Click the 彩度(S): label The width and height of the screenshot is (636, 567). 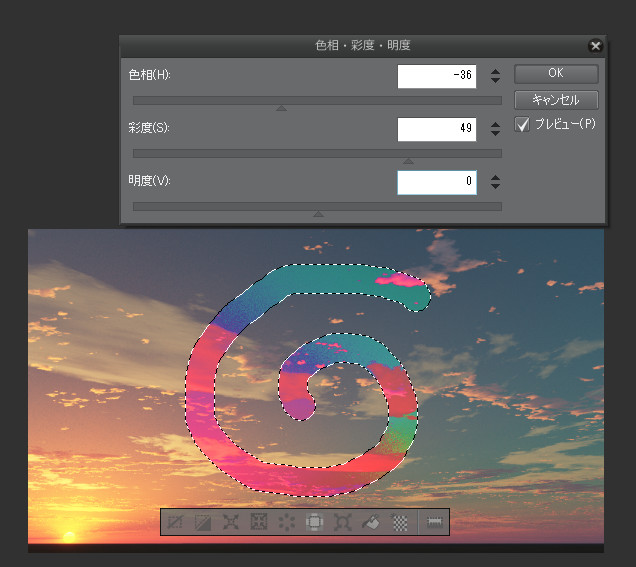click(149, 128)
